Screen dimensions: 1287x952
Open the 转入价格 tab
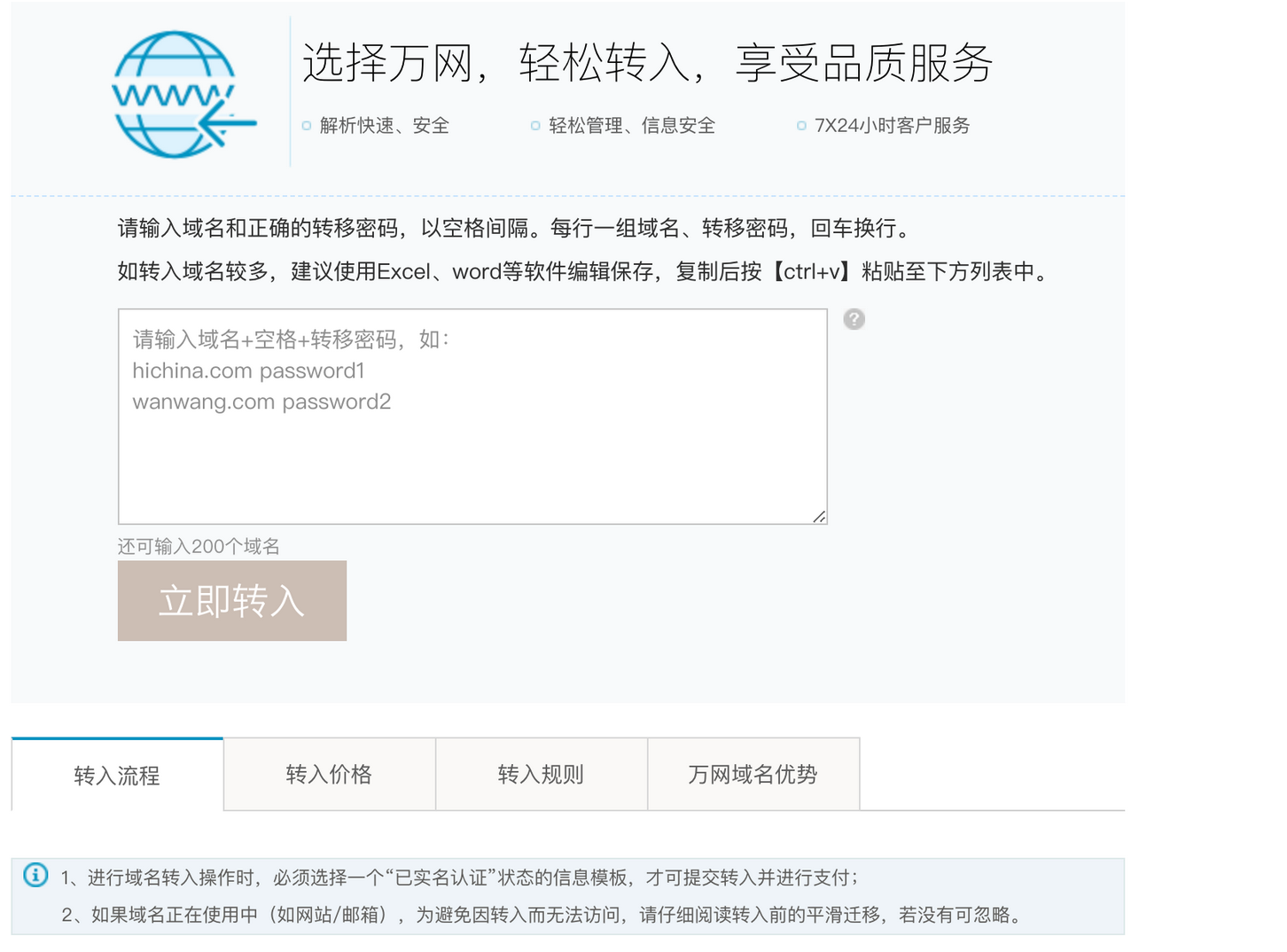coord(329,775)
